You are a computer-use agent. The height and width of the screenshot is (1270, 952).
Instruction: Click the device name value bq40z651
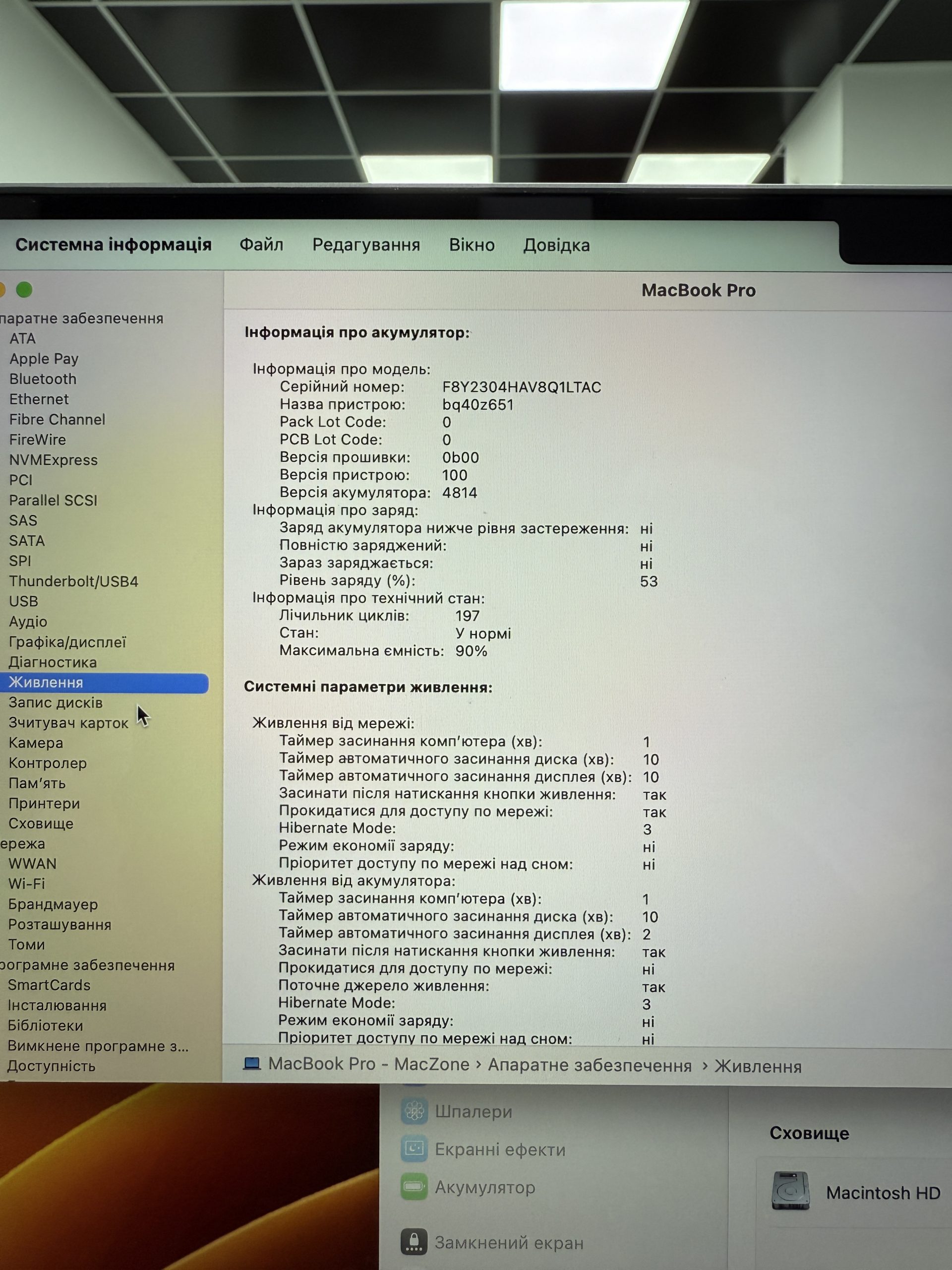click(x=478, y=405)
